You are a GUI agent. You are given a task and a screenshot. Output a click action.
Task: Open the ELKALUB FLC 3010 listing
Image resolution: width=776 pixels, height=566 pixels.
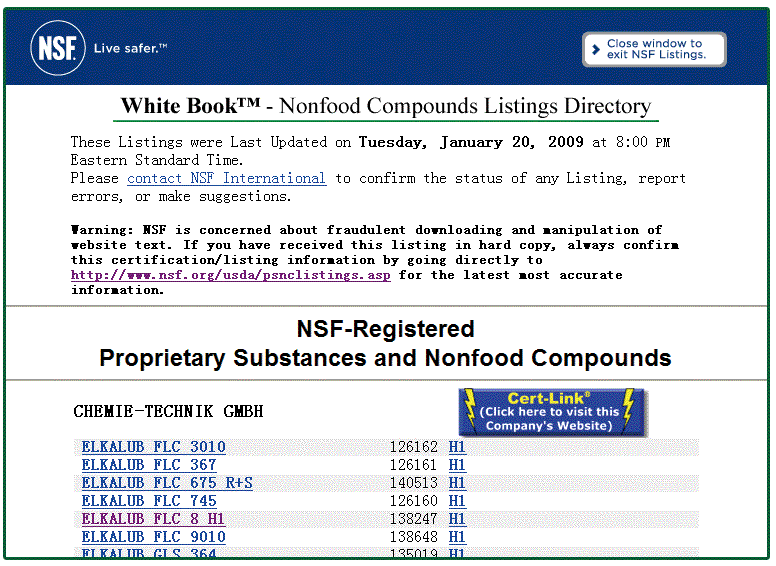point(153,447)
